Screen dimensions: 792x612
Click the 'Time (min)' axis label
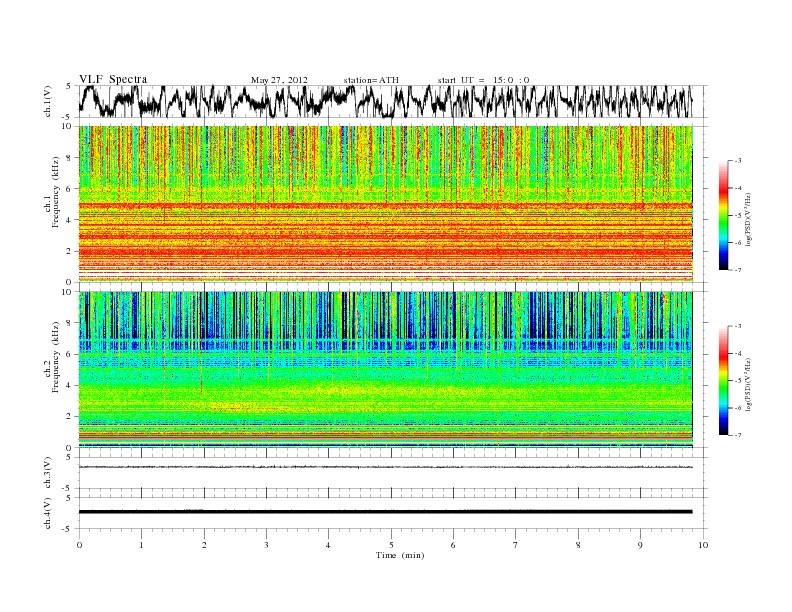pos(400,555)
